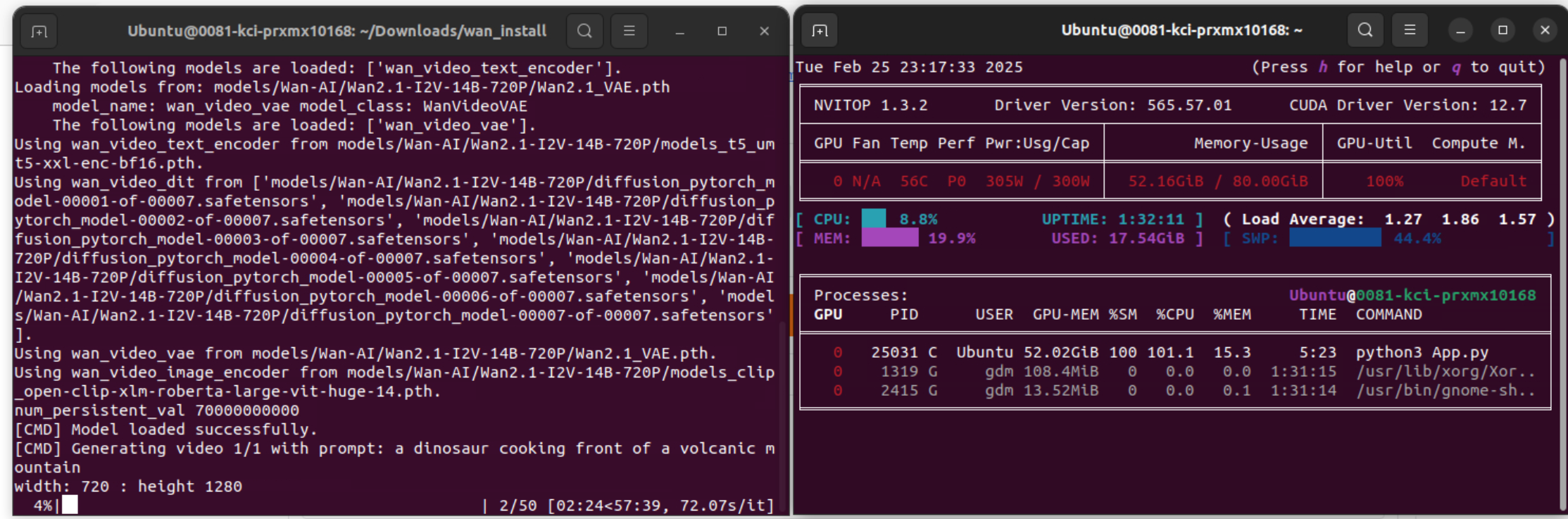Click the 'NVITOP 1.3.2' version label
Viewport: 1568px width, 519px height.
click(871, 106)
